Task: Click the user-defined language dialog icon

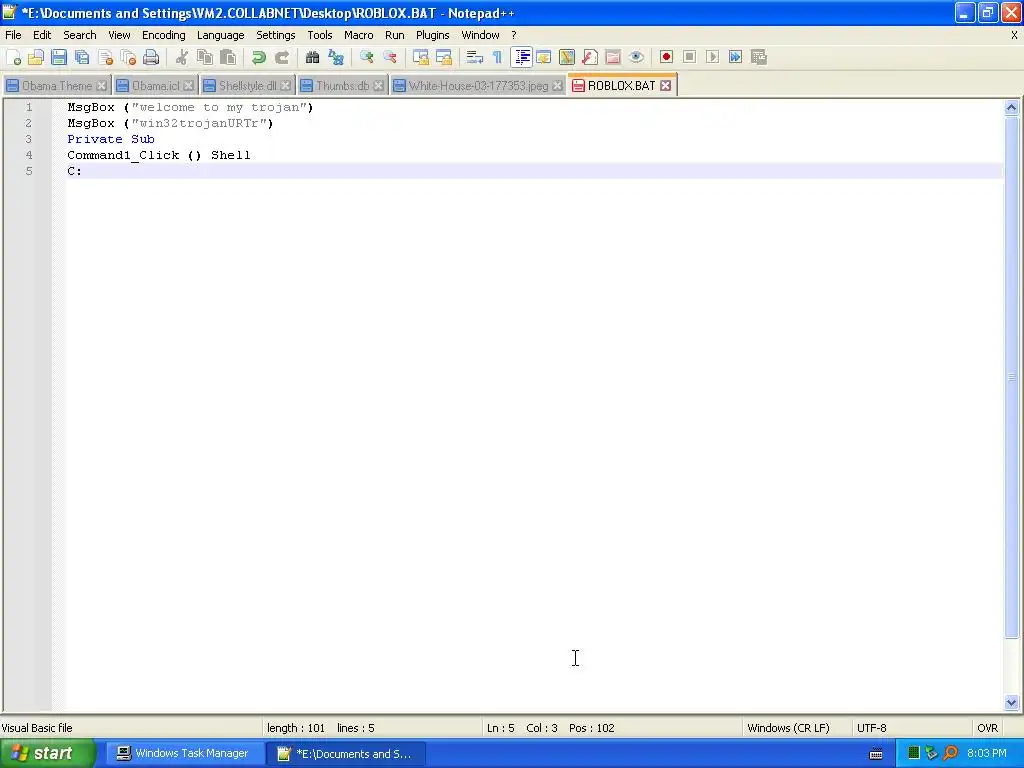Action: (x=544, y=57)
